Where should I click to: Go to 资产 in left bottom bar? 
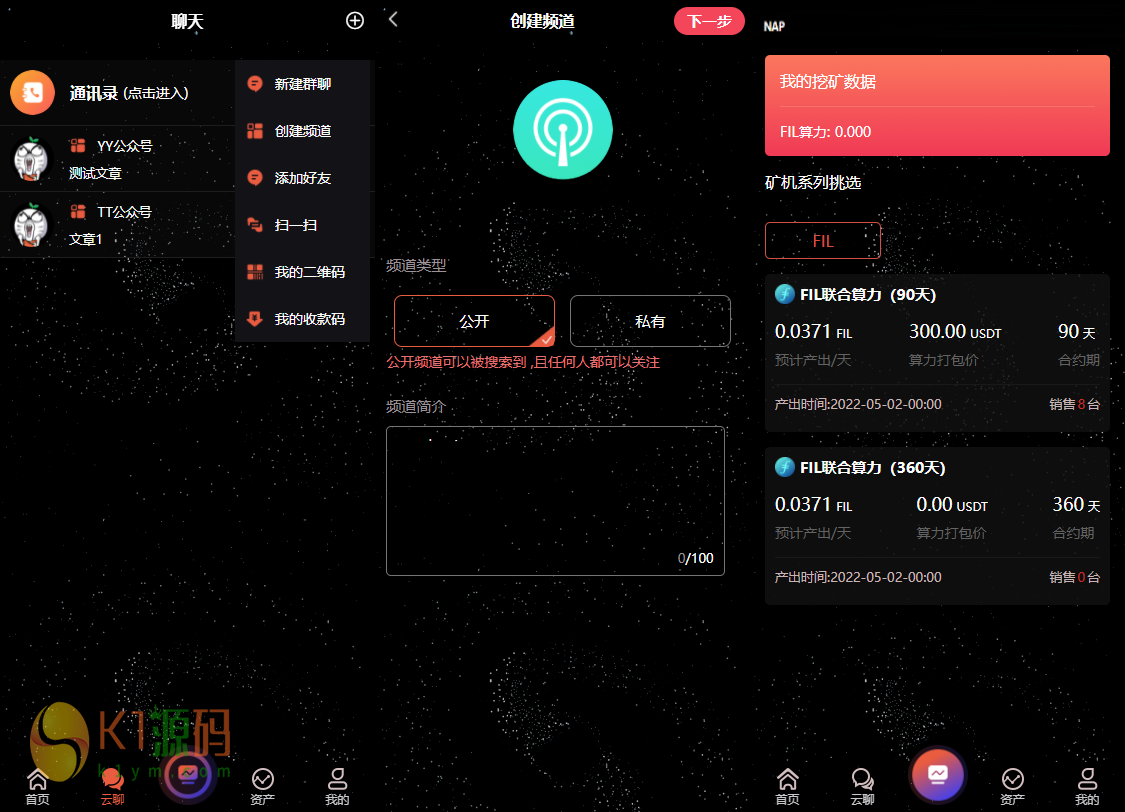(x=263, y=787)
